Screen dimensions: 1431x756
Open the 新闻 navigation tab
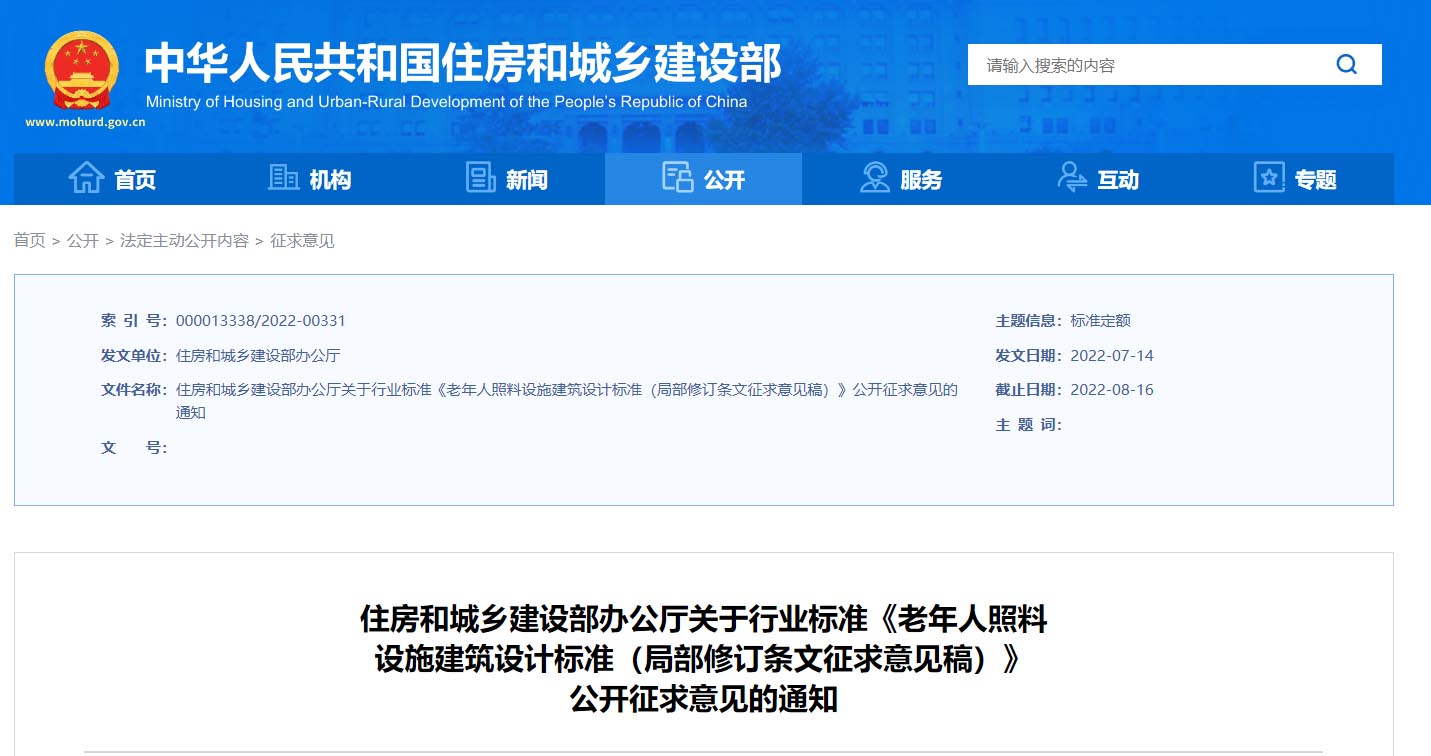506,179
